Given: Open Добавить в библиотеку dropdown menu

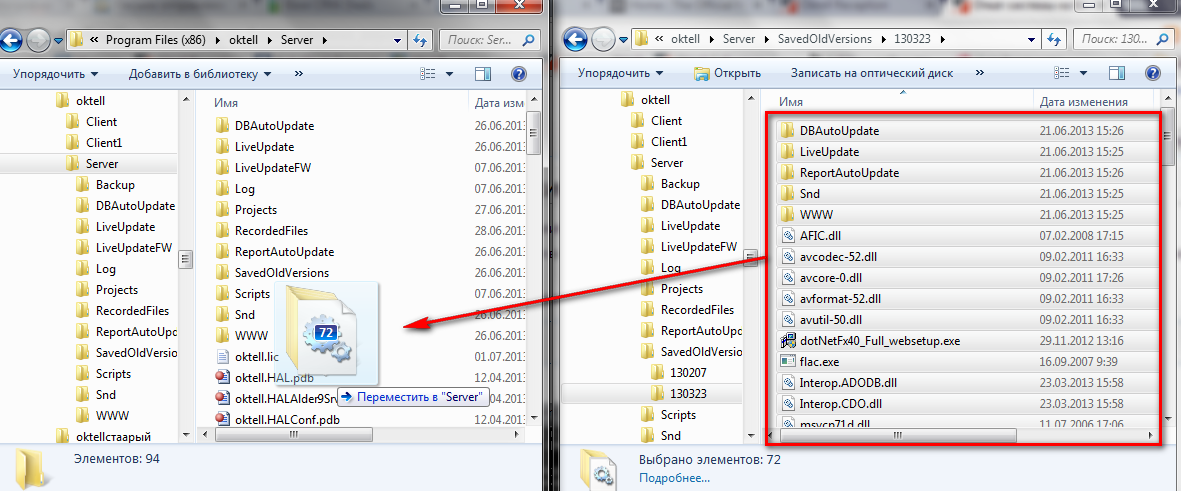Looking at the screenshot, I should [x=200, y=74].
